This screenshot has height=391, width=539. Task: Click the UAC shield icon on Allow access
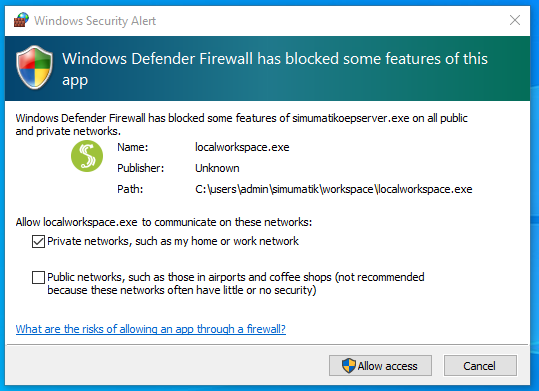(x=349, y=366)
